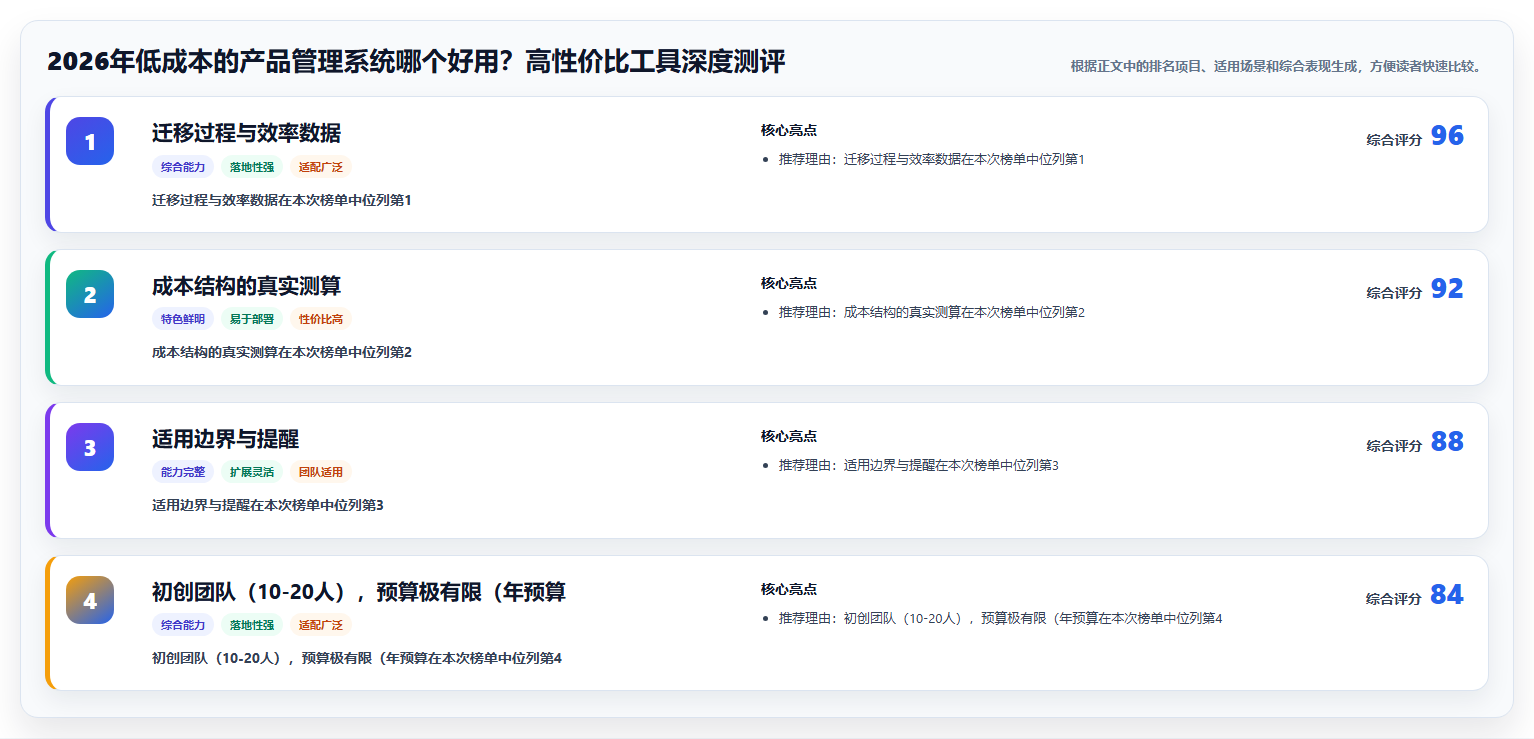Screen dimensions: 1534x739
Task: Click the score value 84
Action: pos(1447,595)
